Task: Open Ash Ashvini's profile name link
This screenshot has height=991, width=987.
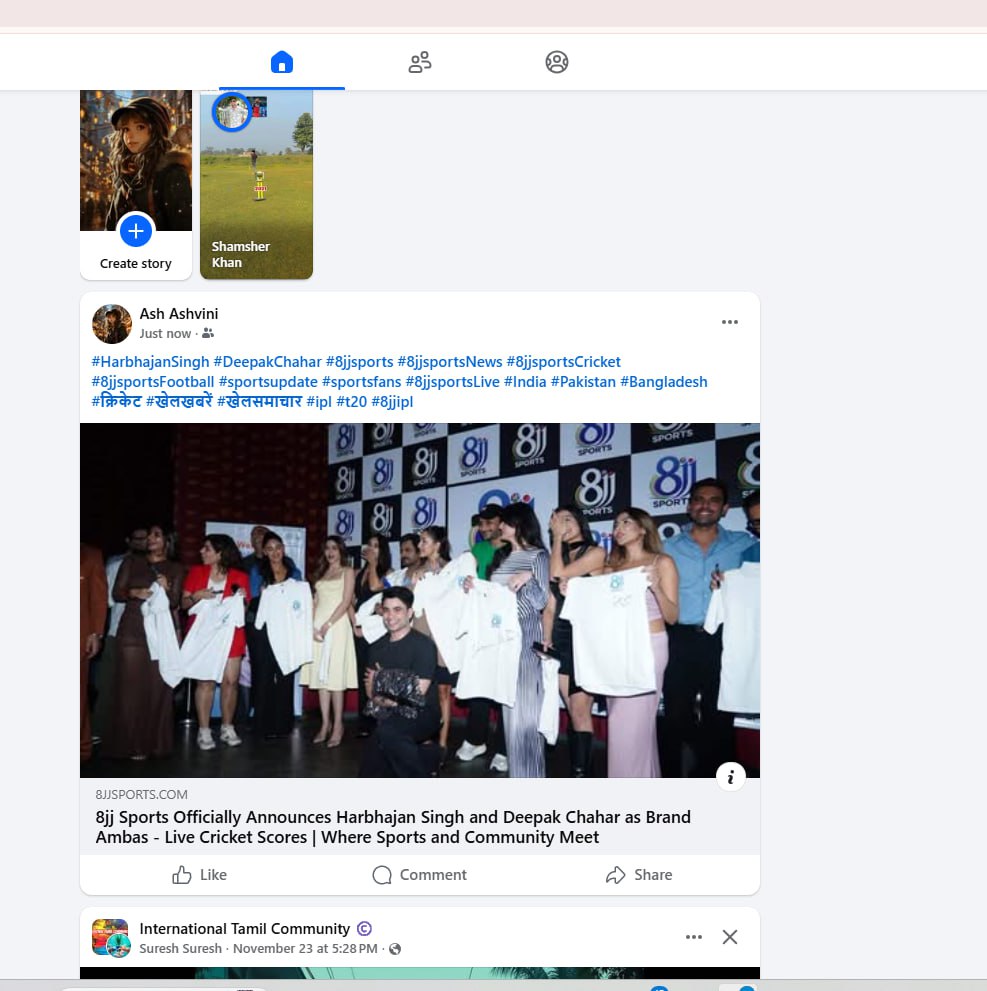Action: pos(179,314)
